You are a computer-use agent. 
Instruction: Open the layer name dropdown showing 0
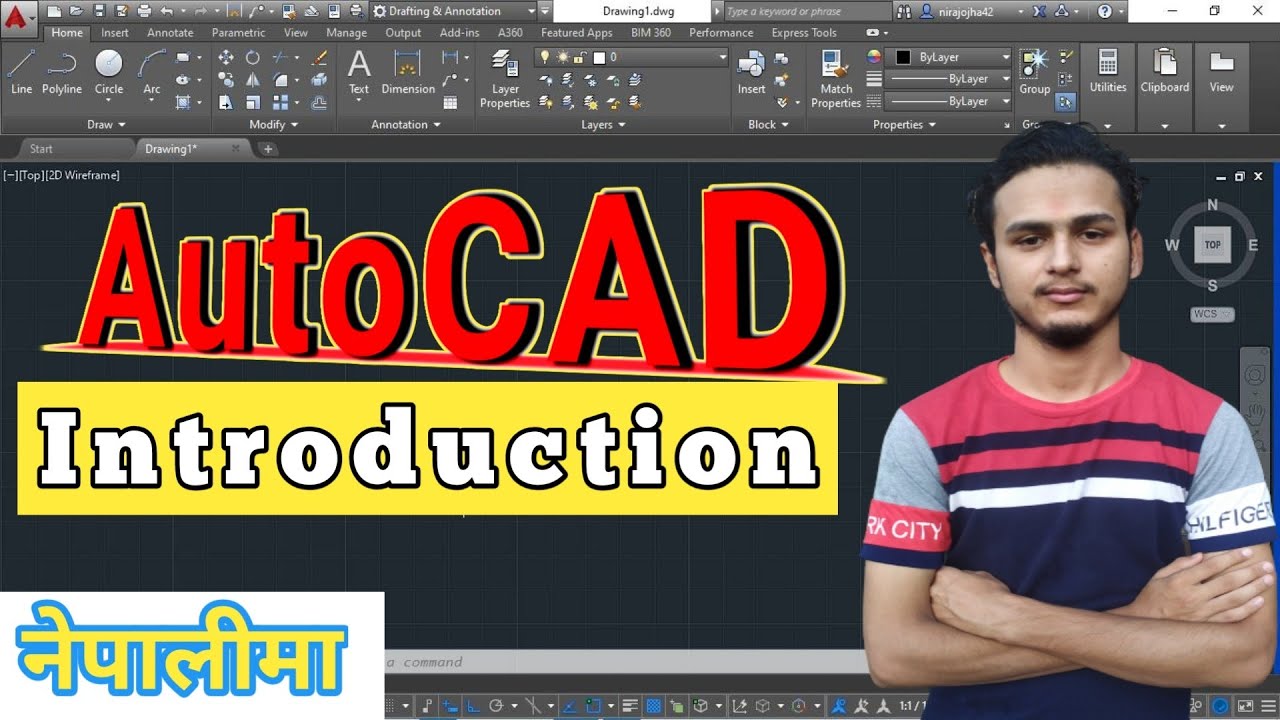tap(632, 57)
